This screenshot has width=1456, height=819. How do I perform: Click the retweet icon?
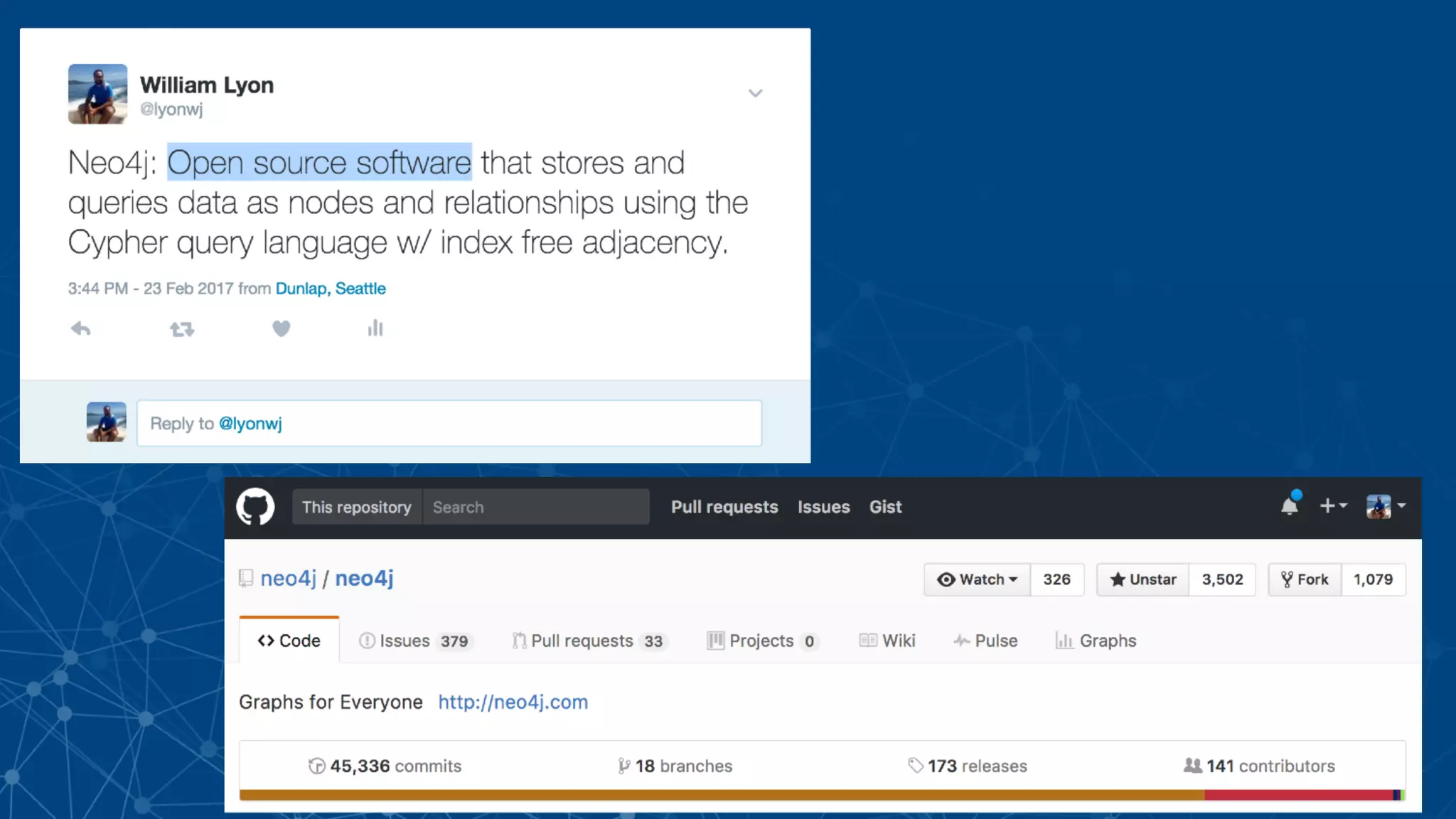182,329
